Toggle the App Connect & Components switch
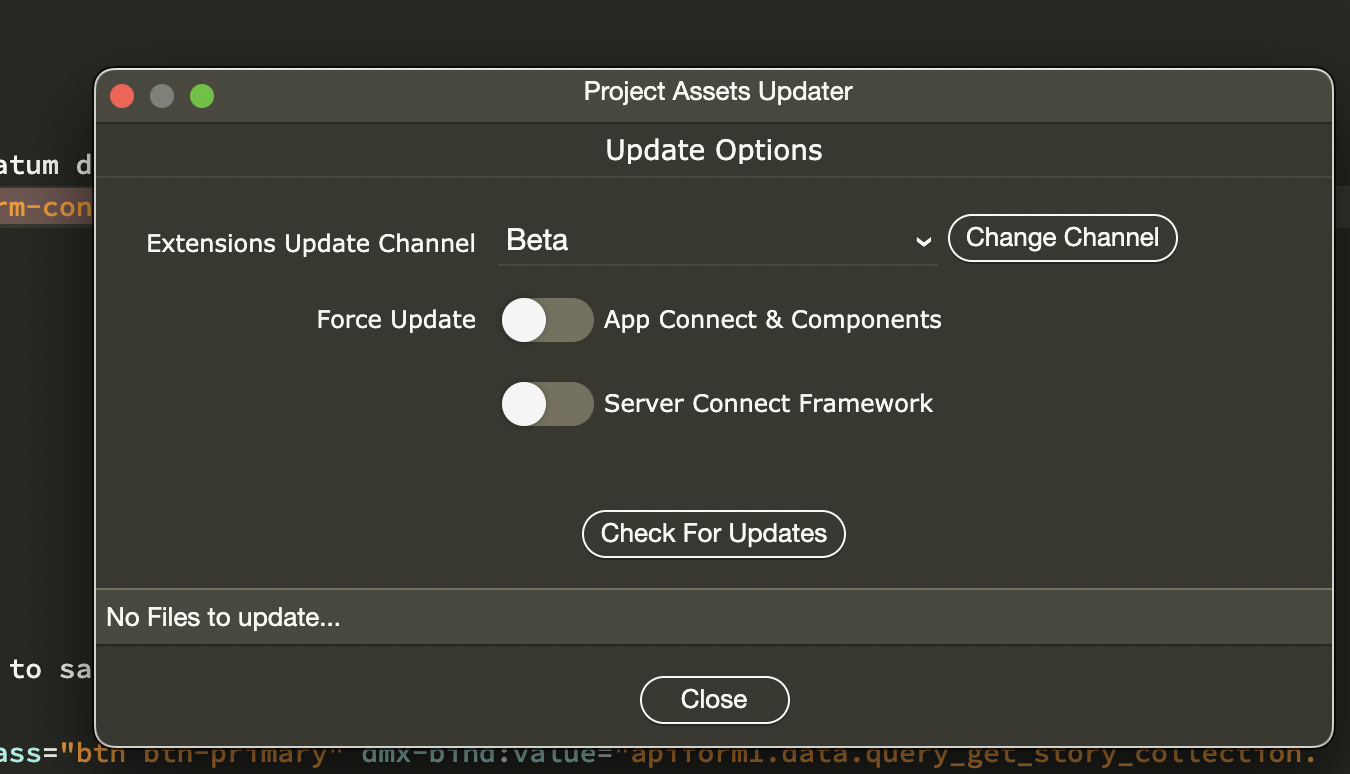Viewport: 1350px width, 774px height. [x=547, y=320]
